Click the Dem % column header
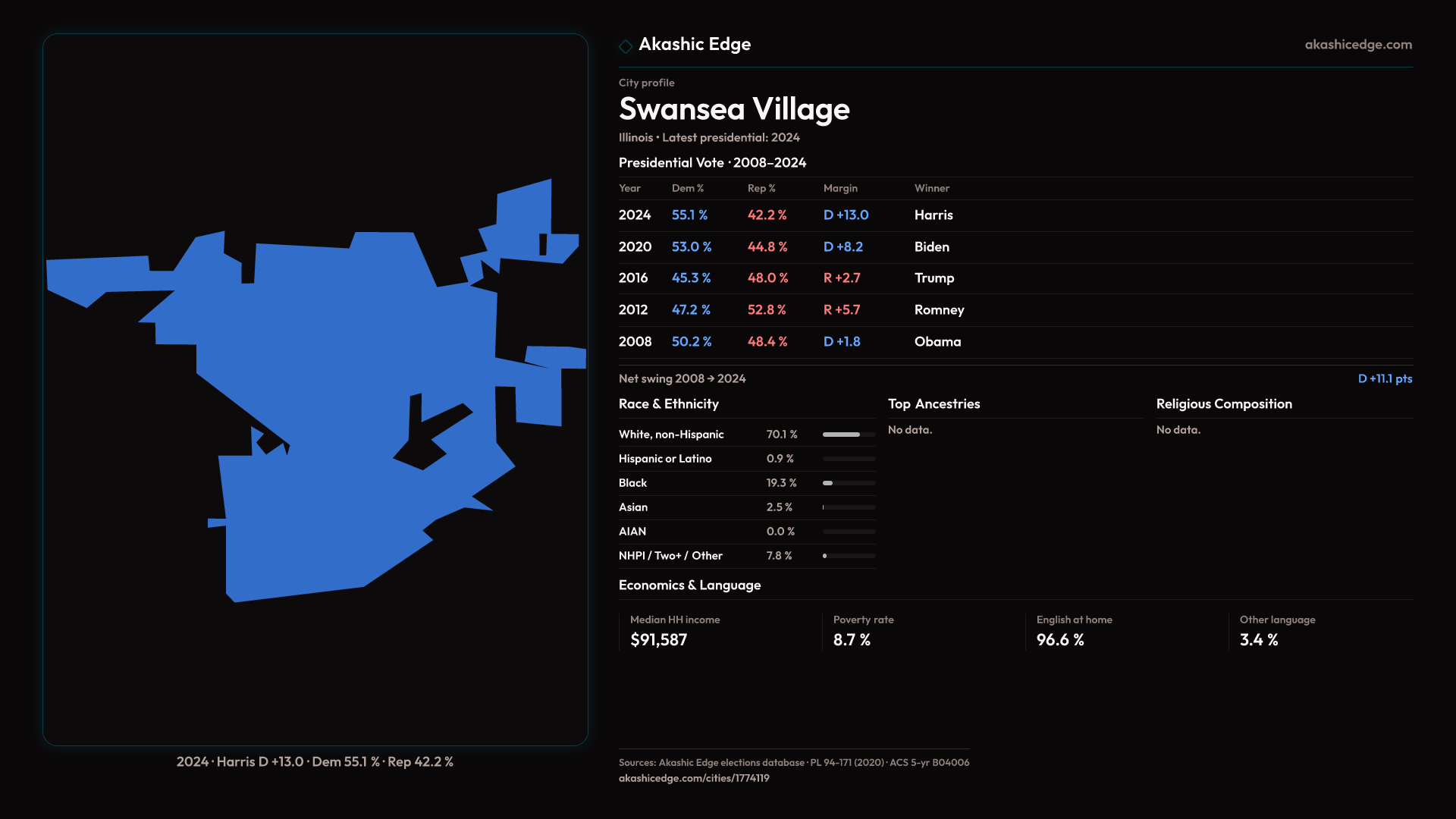The width and height of the screenshot is (1456, 819). [x=687, y=188]
